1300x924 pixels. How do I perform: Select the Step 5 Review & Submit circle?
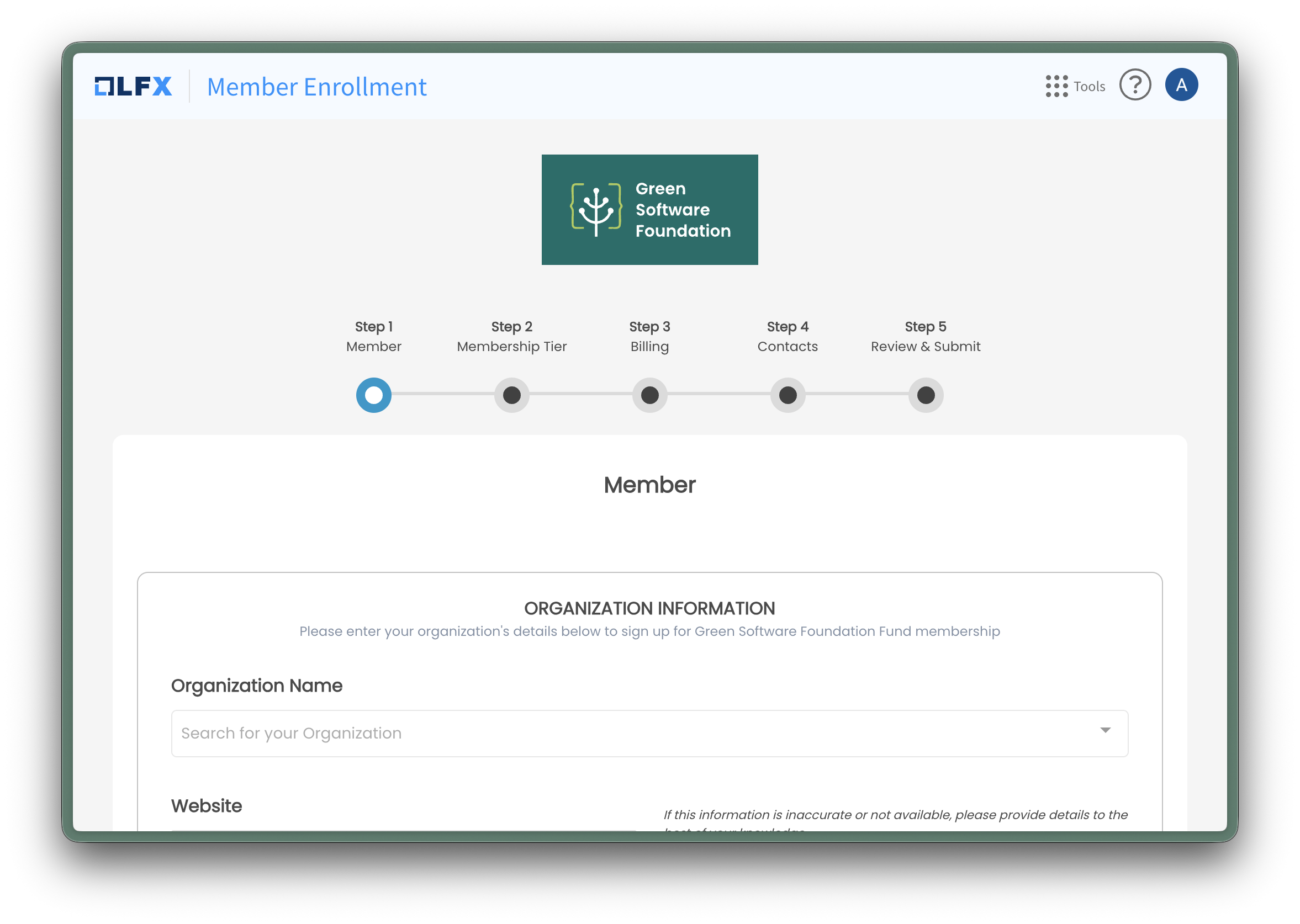point(925,395)
